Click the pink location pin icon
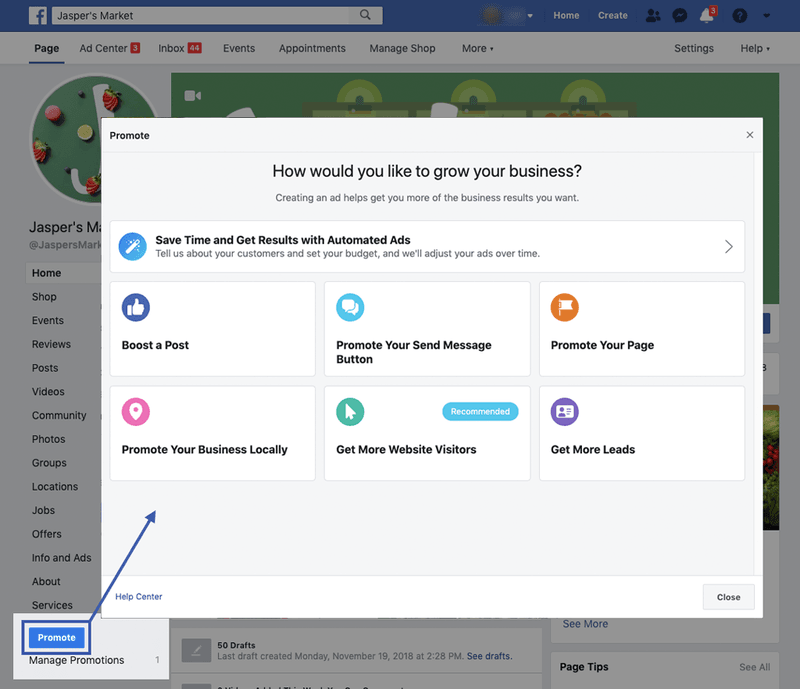The width and height of the screenshot is (800, 689). click(136, 411)
